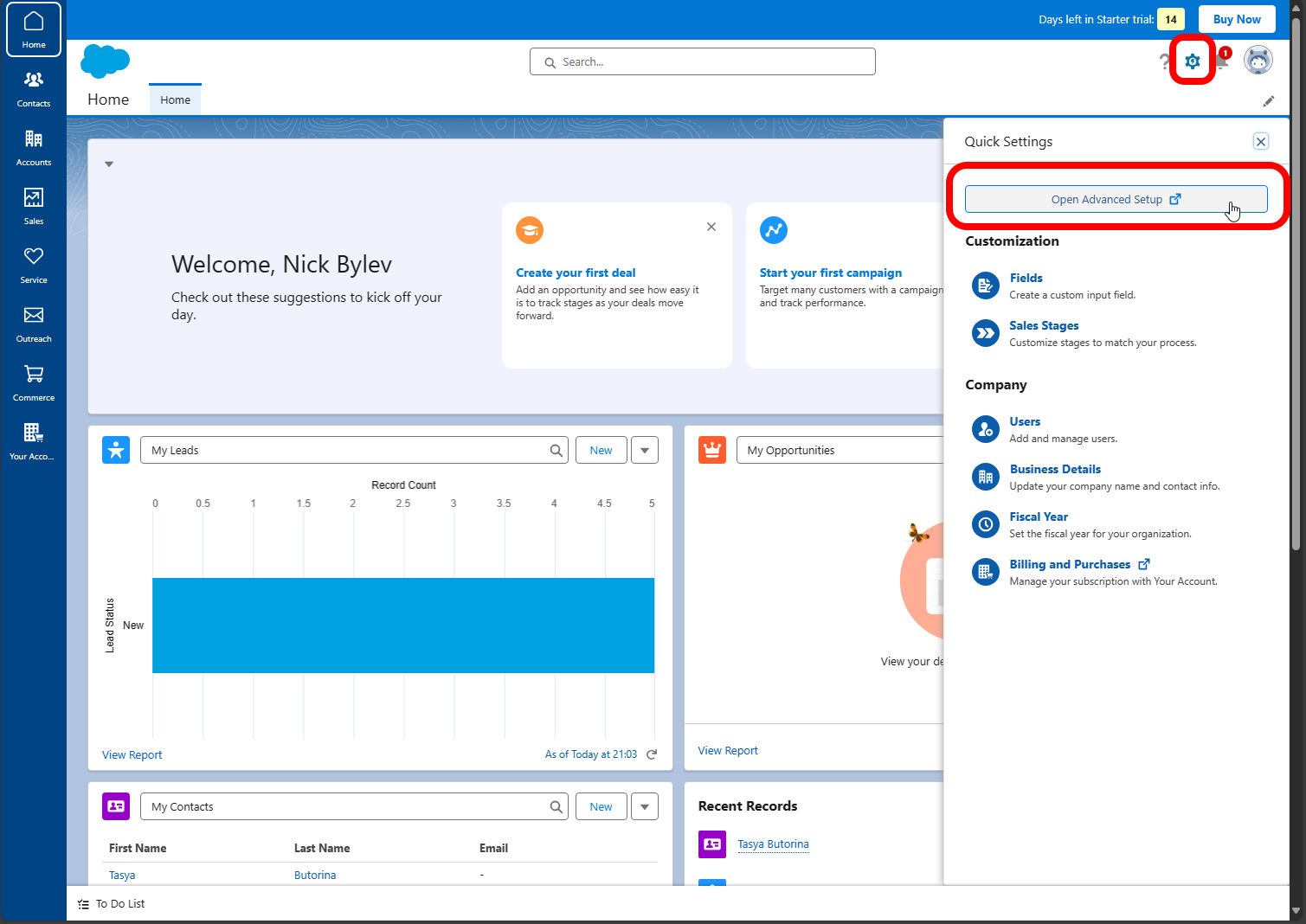This screenshot has width=1306, height=924.
Task: Collapse the welcome banner arrow
Action: tap(109, 164)
